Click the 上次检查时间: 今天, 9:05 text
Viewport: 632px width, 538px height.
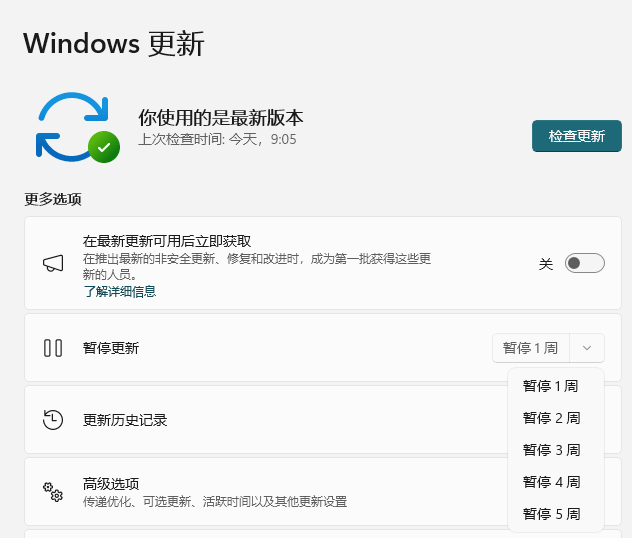[217, 139]
